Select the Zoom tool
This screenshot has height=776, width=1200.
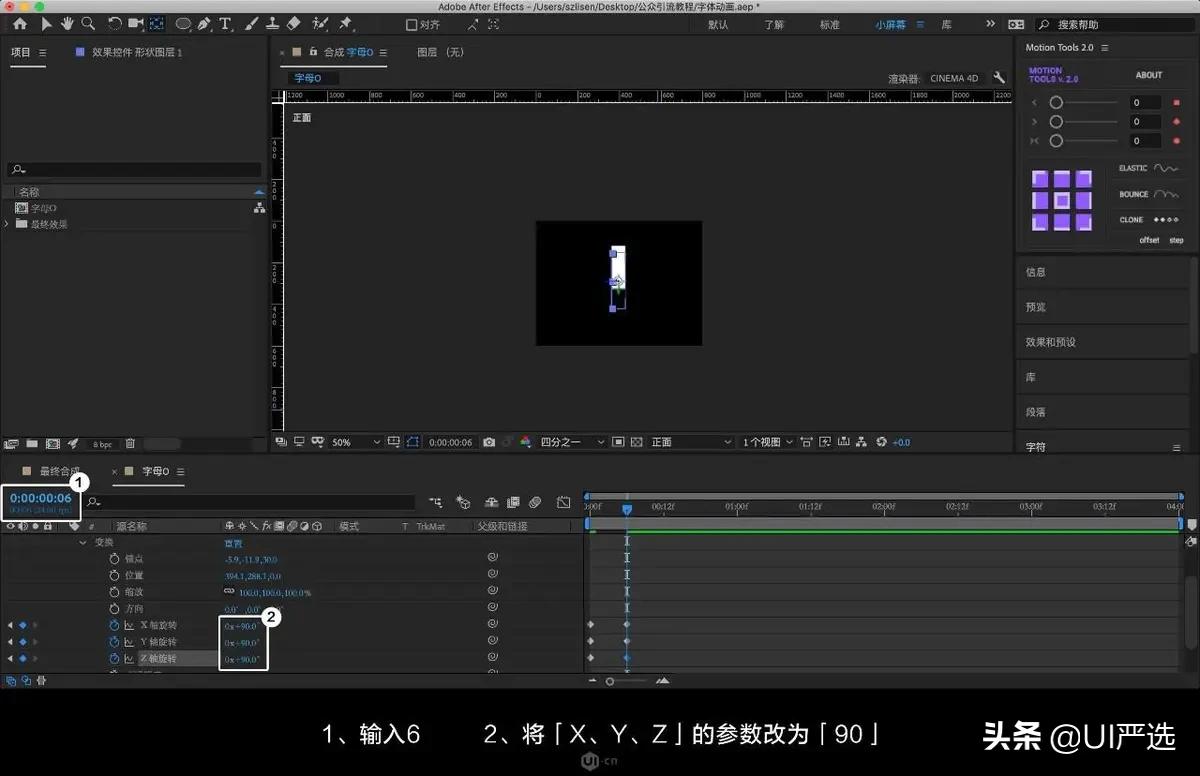(x=88, y=24)
